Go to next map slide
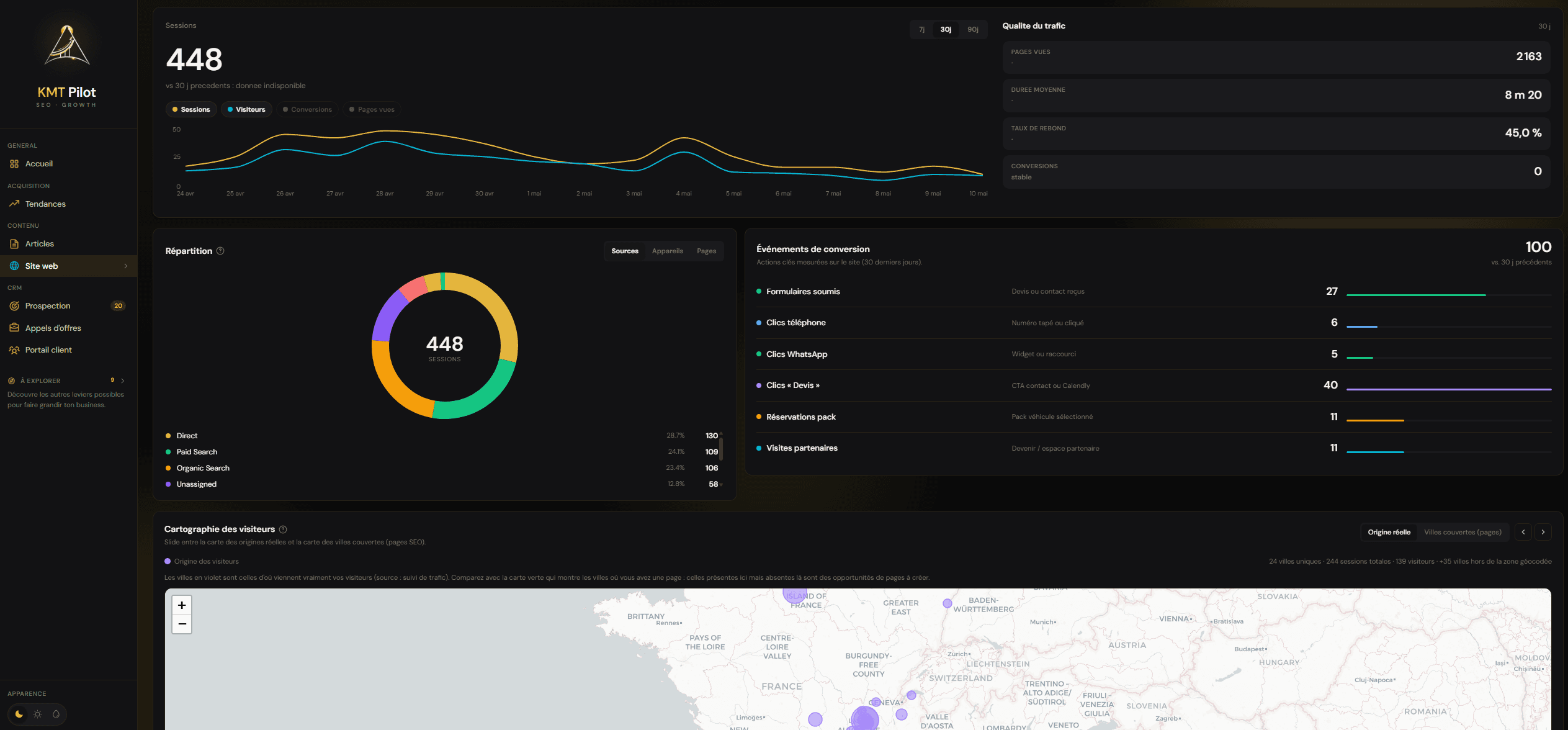1568x730 pixels. 1543,532
